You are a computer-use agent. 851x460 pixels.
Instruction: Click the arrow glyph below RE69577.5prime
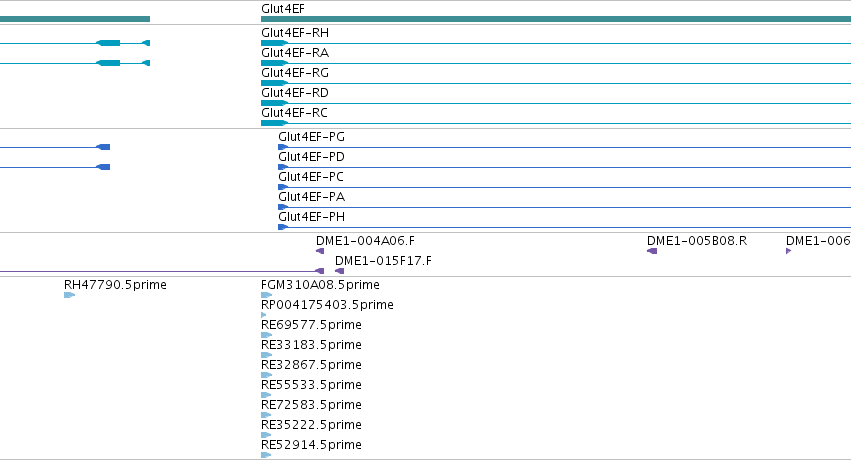[266, 335]
